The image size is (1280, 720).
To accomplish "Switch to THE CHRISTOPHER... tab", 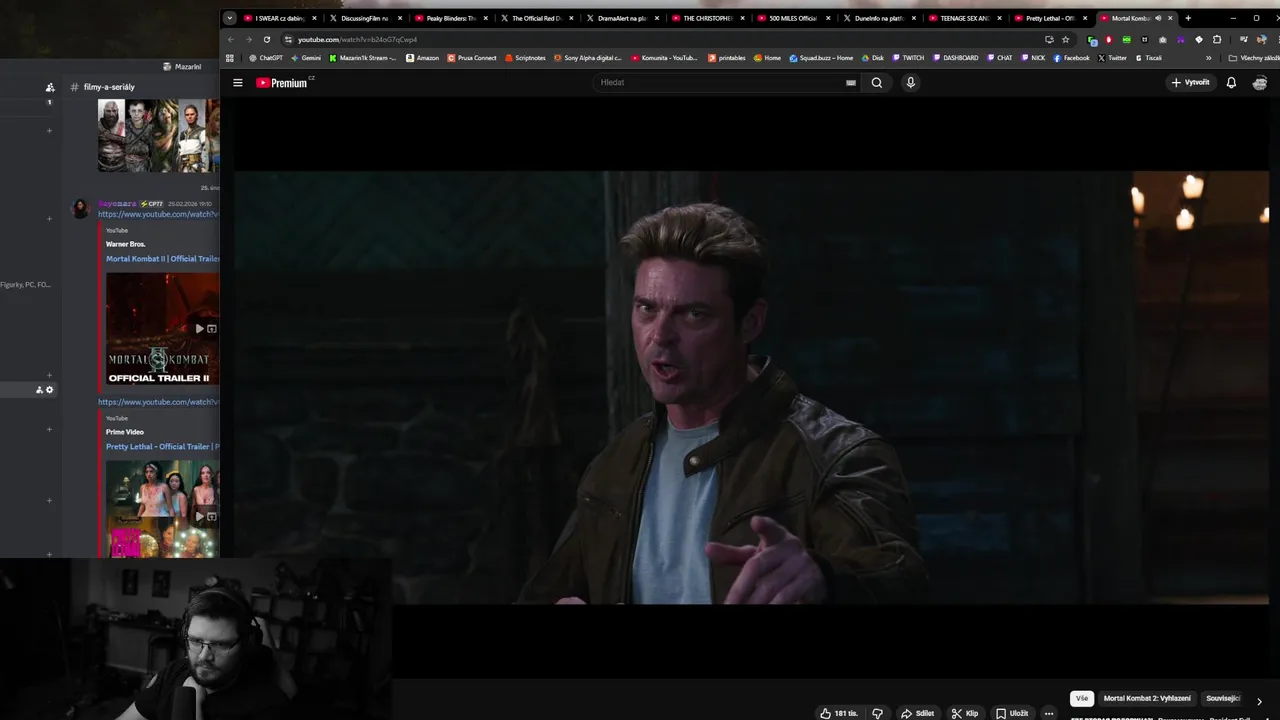I will (707, 18).
